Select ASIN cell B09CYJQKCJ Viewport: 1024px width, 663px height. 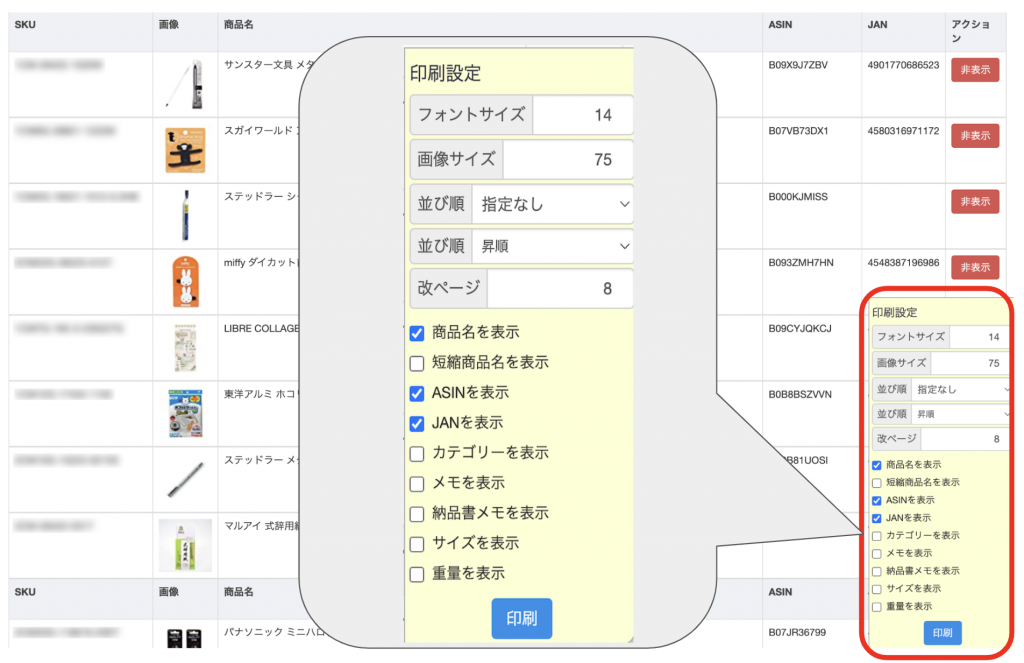coord(800,329)
